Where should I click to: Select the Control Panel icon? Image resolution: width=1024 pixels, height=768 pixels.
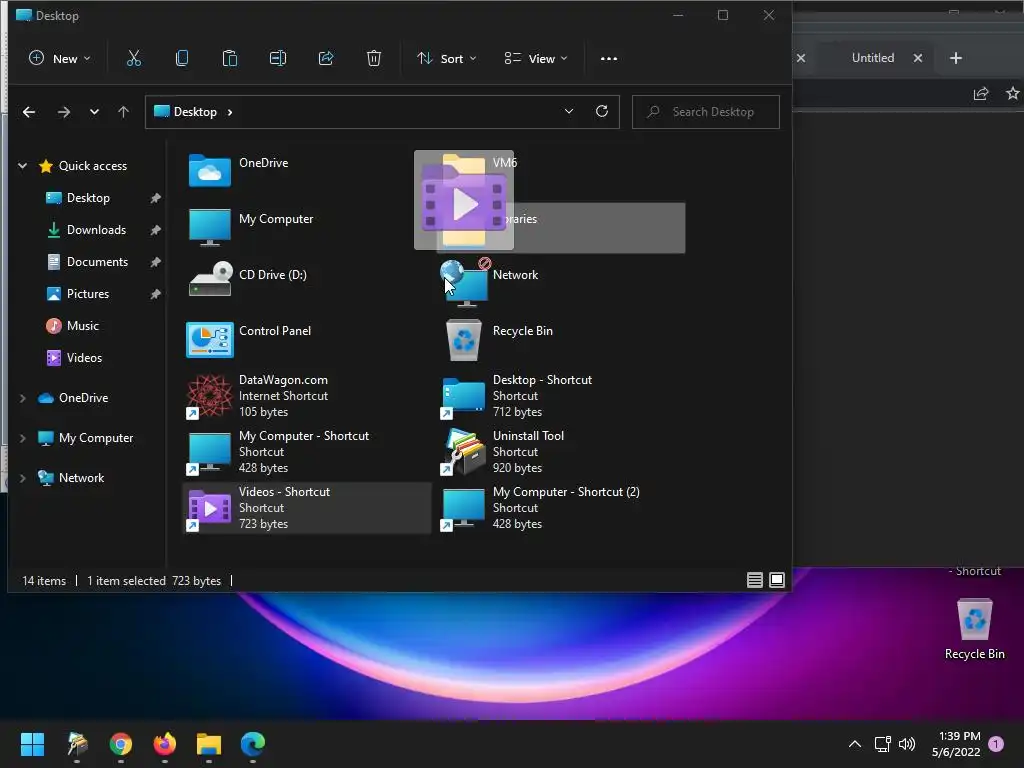[x=210, y=340]
